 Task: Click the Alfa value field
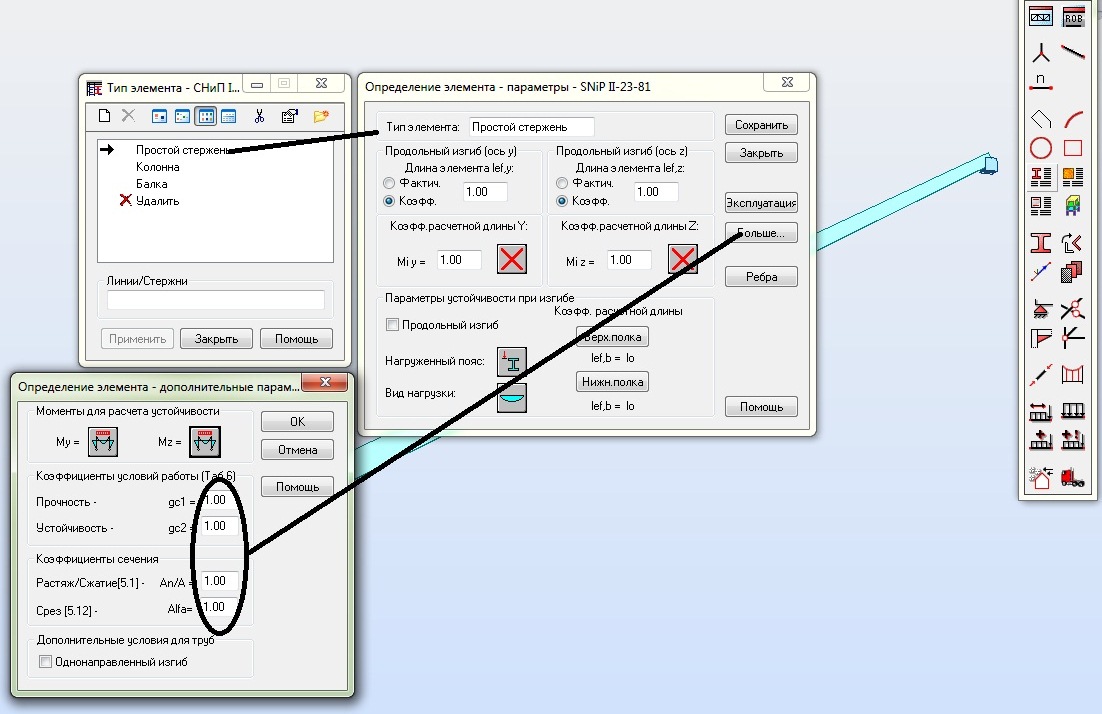(x=219, y=607)
